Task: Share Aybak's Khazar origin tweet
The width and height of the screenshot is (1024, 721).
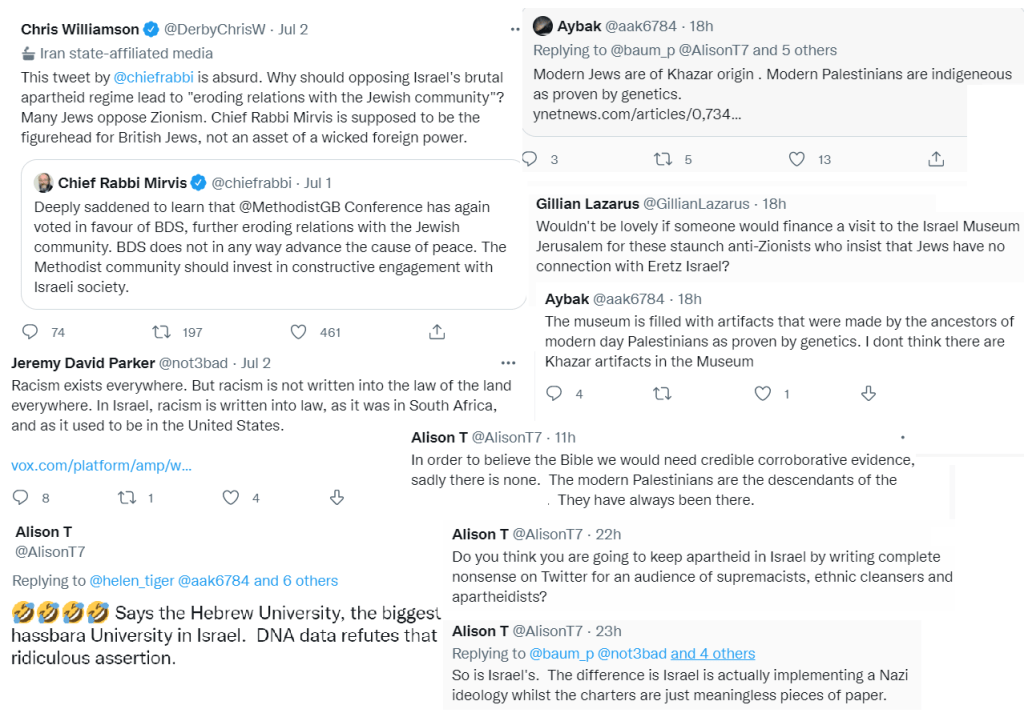Action: pos(936,159)
